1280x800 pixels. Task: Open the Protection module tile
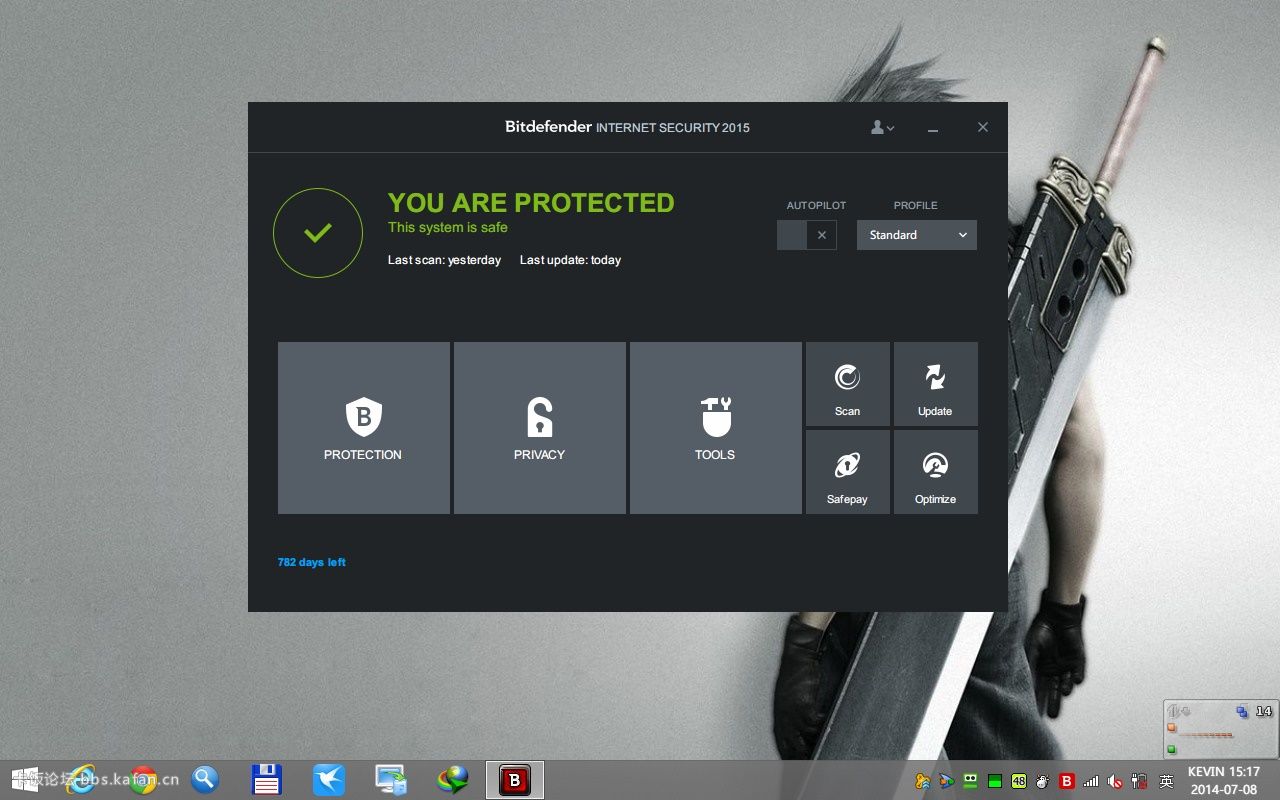tap(364, 428)
